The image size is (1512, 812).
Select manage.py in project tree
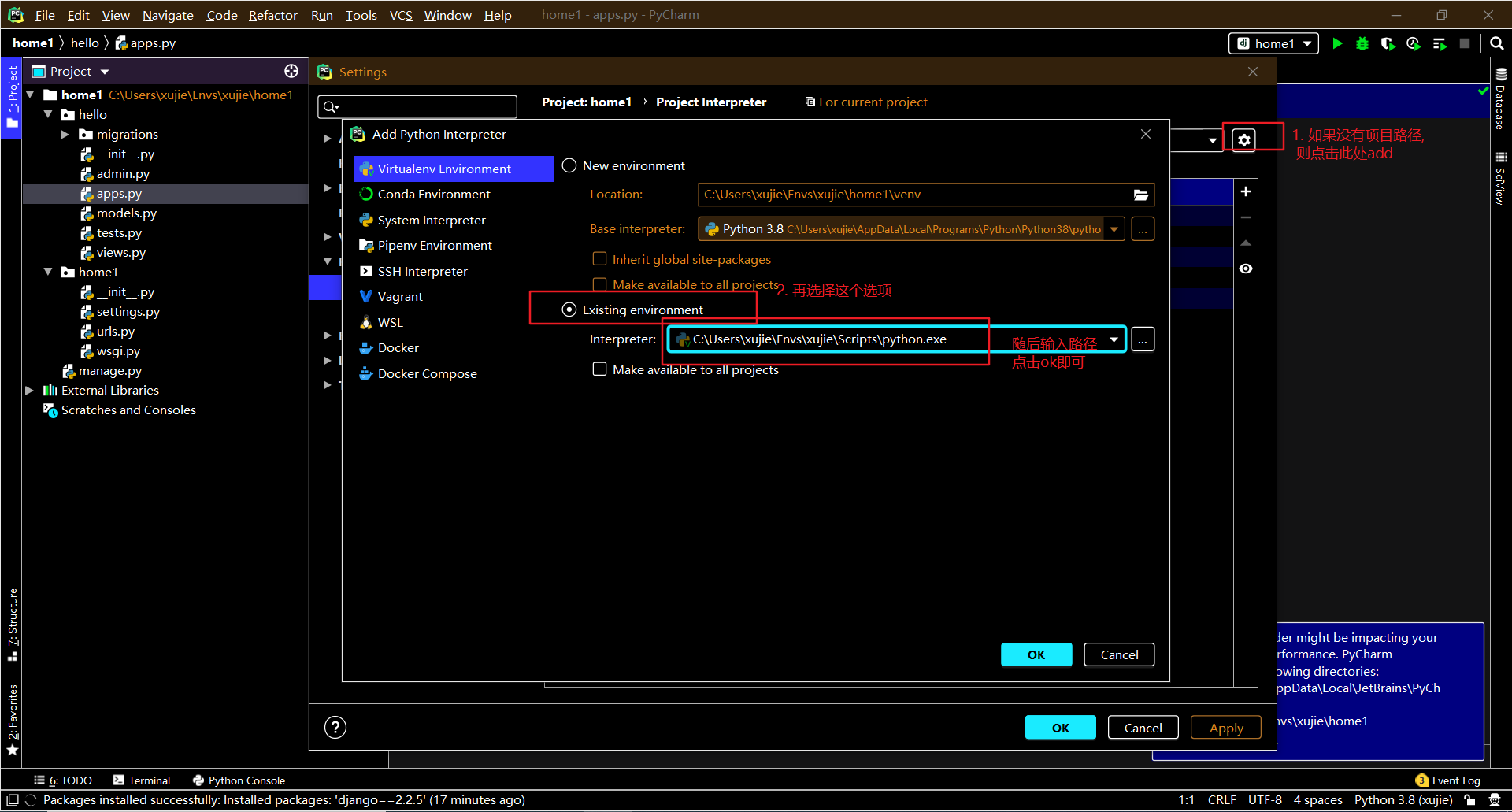[x=102, y=371]
